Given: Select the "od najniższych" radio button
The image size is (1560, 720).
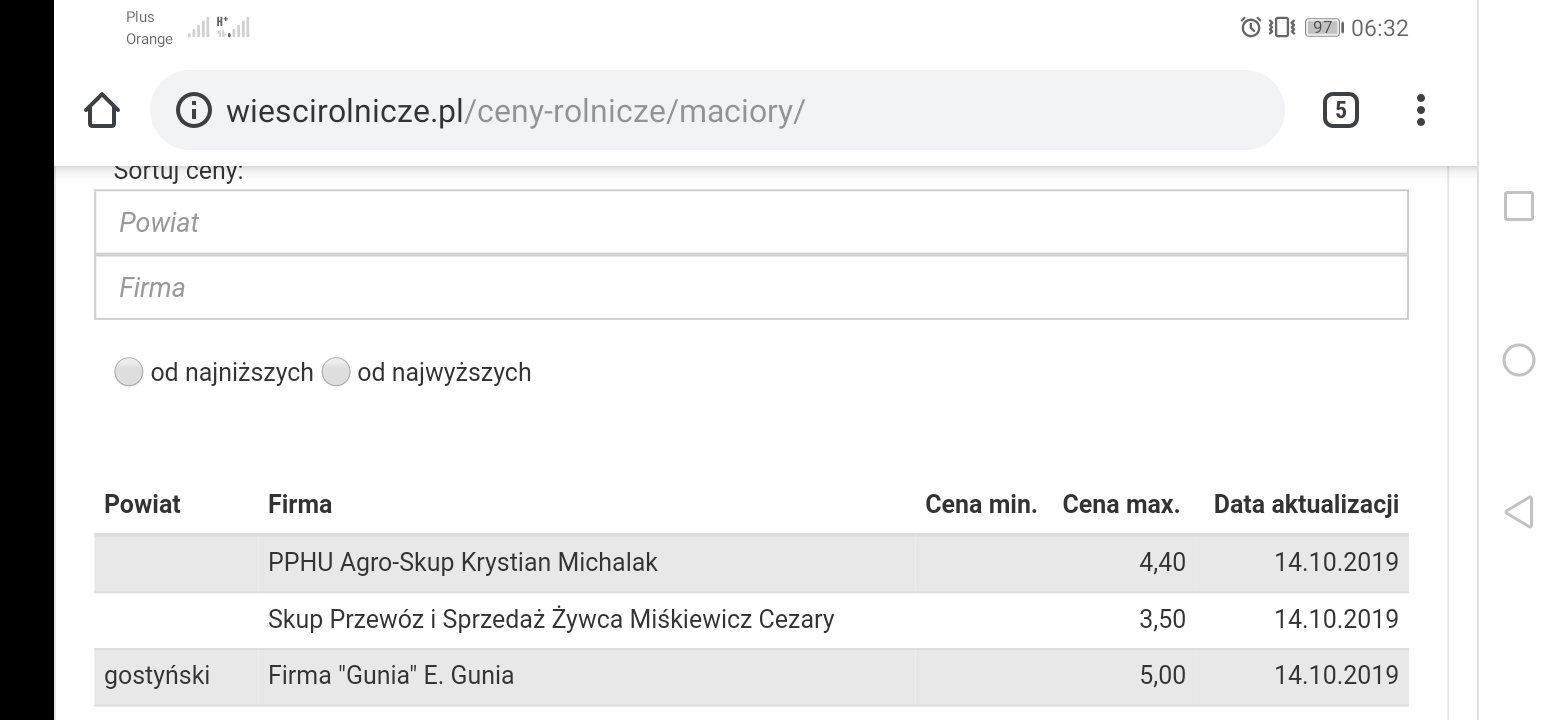Looking at the screenshot, I should (129, 373).
